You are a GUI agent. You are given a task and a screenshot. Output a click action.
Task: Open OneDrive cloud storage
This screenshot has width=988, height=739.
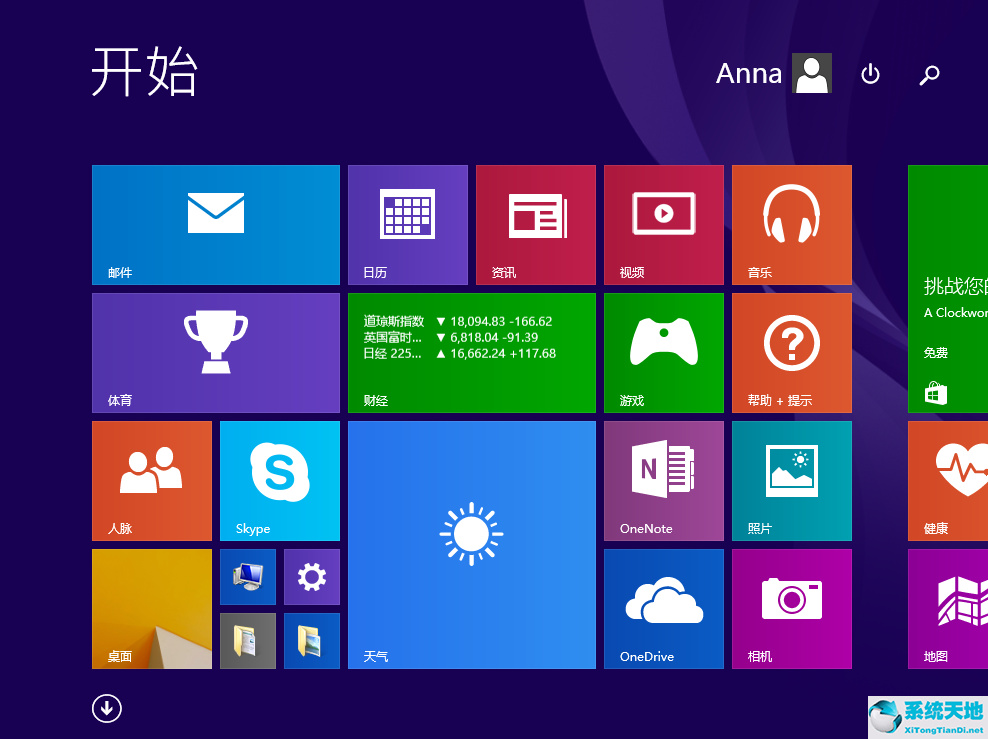pos(663,608)
